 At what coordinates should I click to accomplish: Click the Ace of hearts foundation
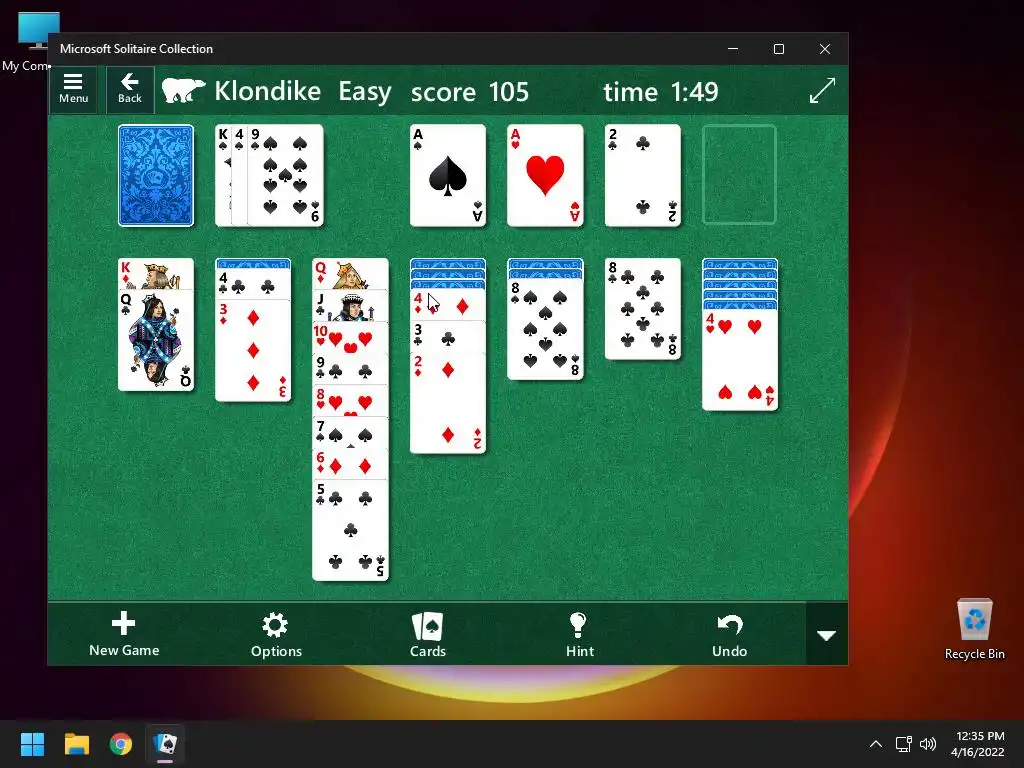(x=545, y=176)
